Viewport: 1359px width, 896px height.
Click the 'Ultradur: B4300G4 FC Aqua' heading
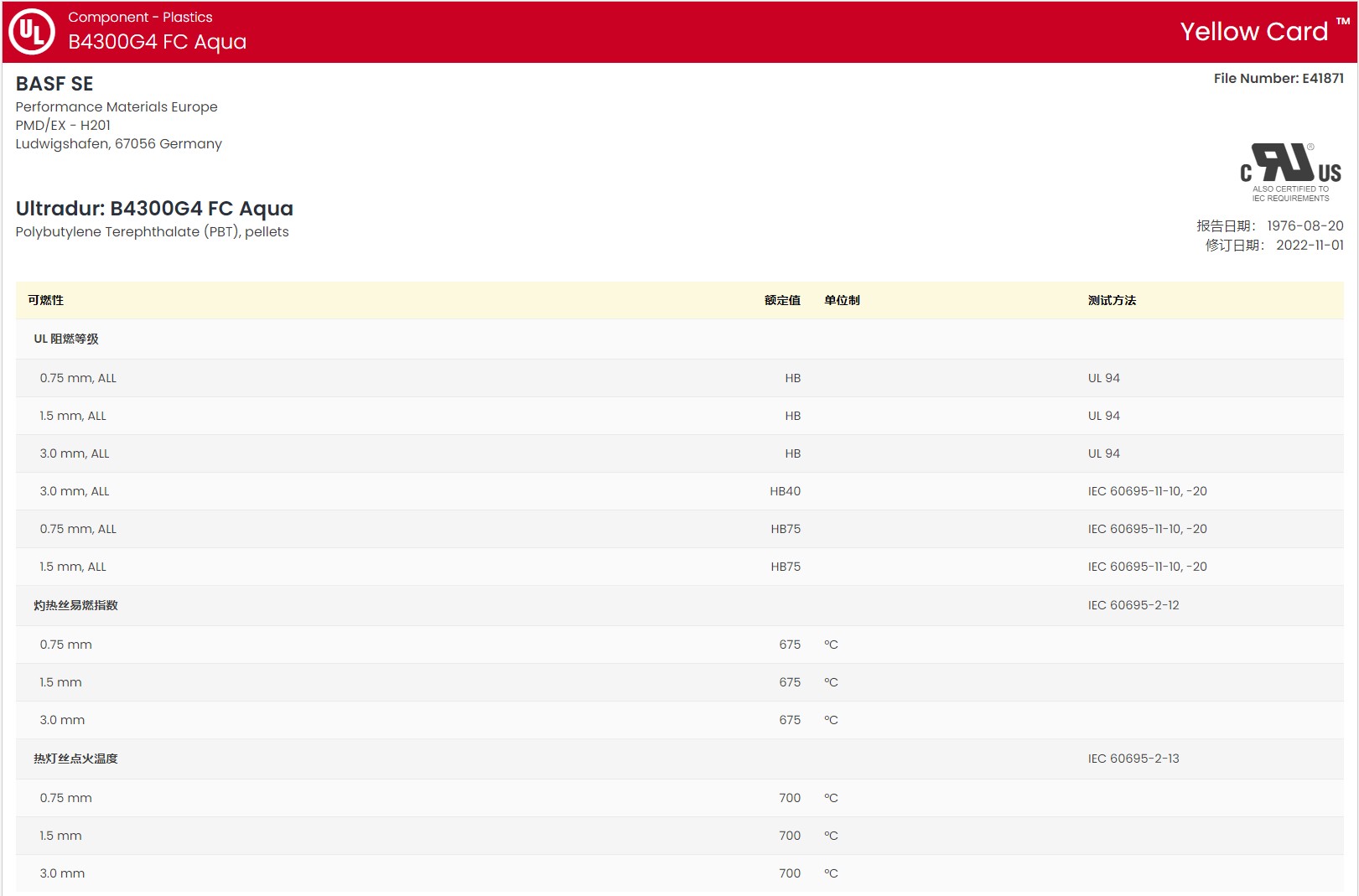pyautogui.click(x=154, y=208)
